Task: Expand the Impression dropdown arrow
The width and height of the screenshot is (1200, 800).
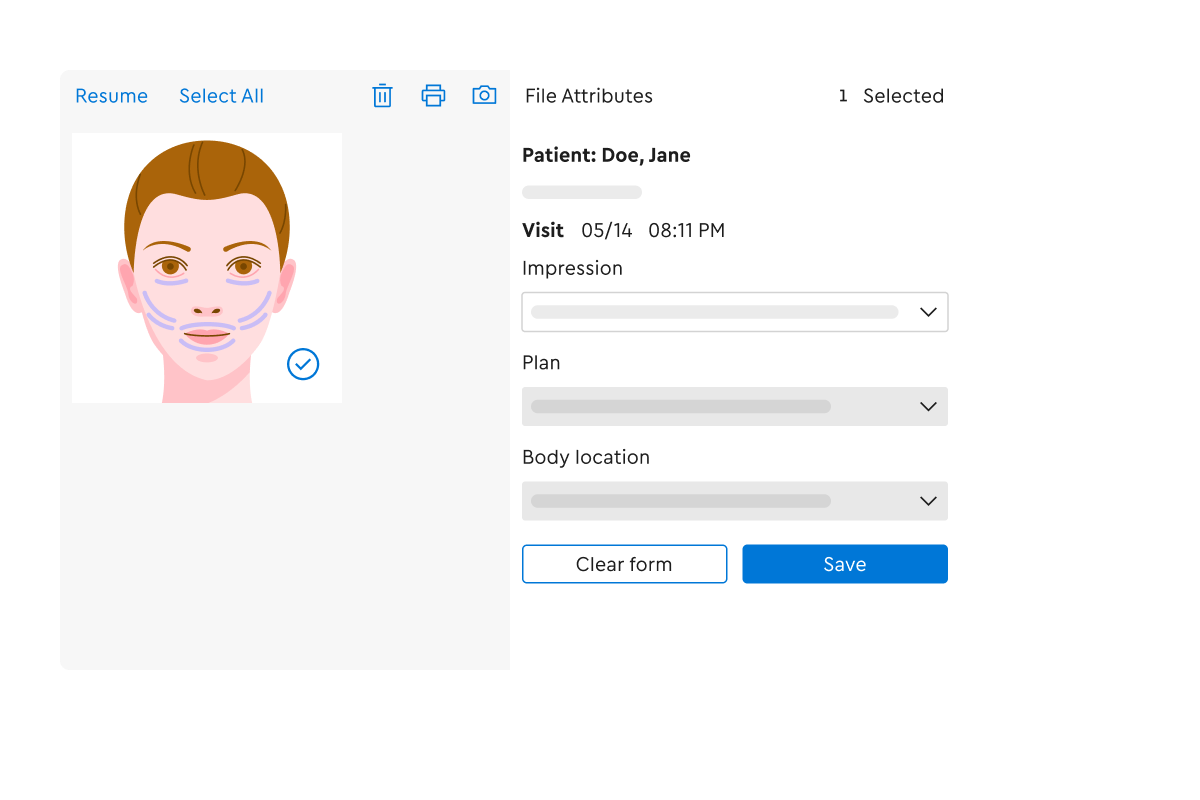Action: pos(927,312)
